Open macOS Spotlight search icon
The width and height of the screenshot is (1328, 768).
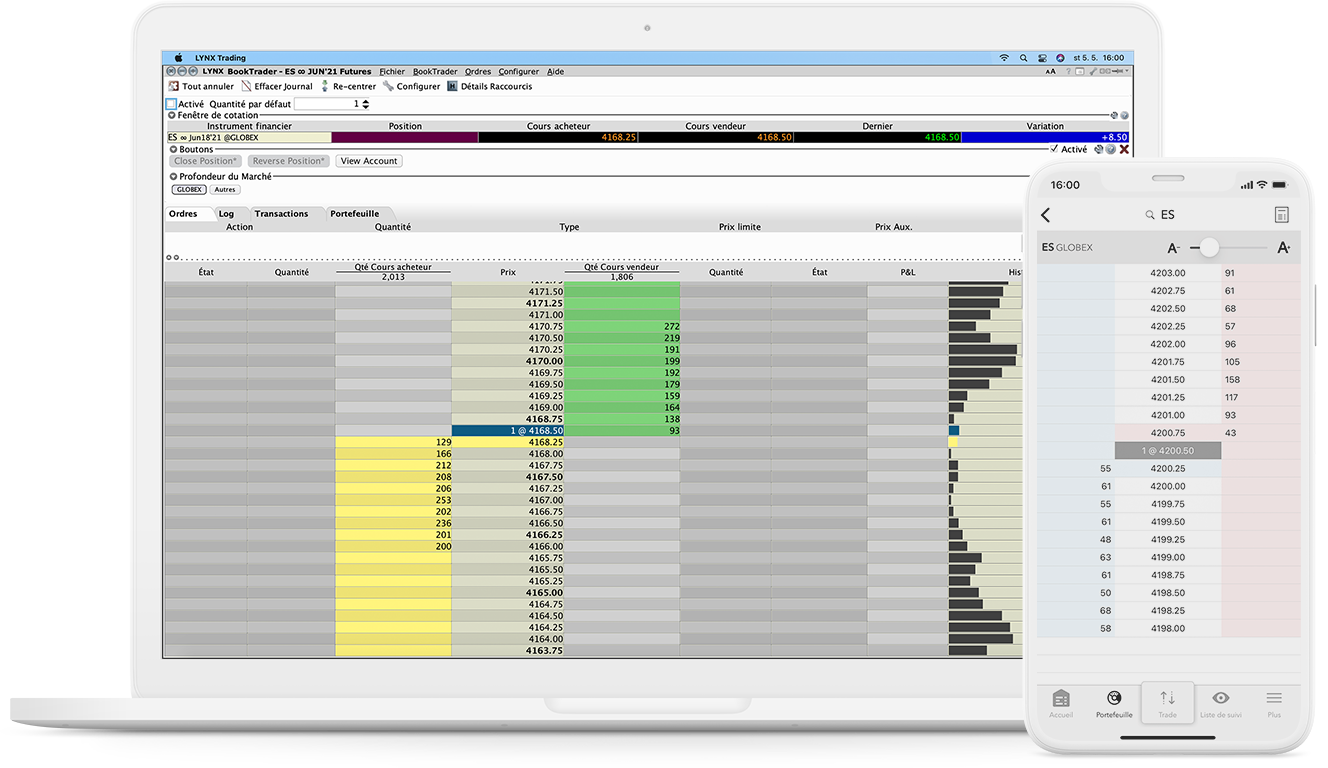pyautogui.click(x=1023, y=58)
